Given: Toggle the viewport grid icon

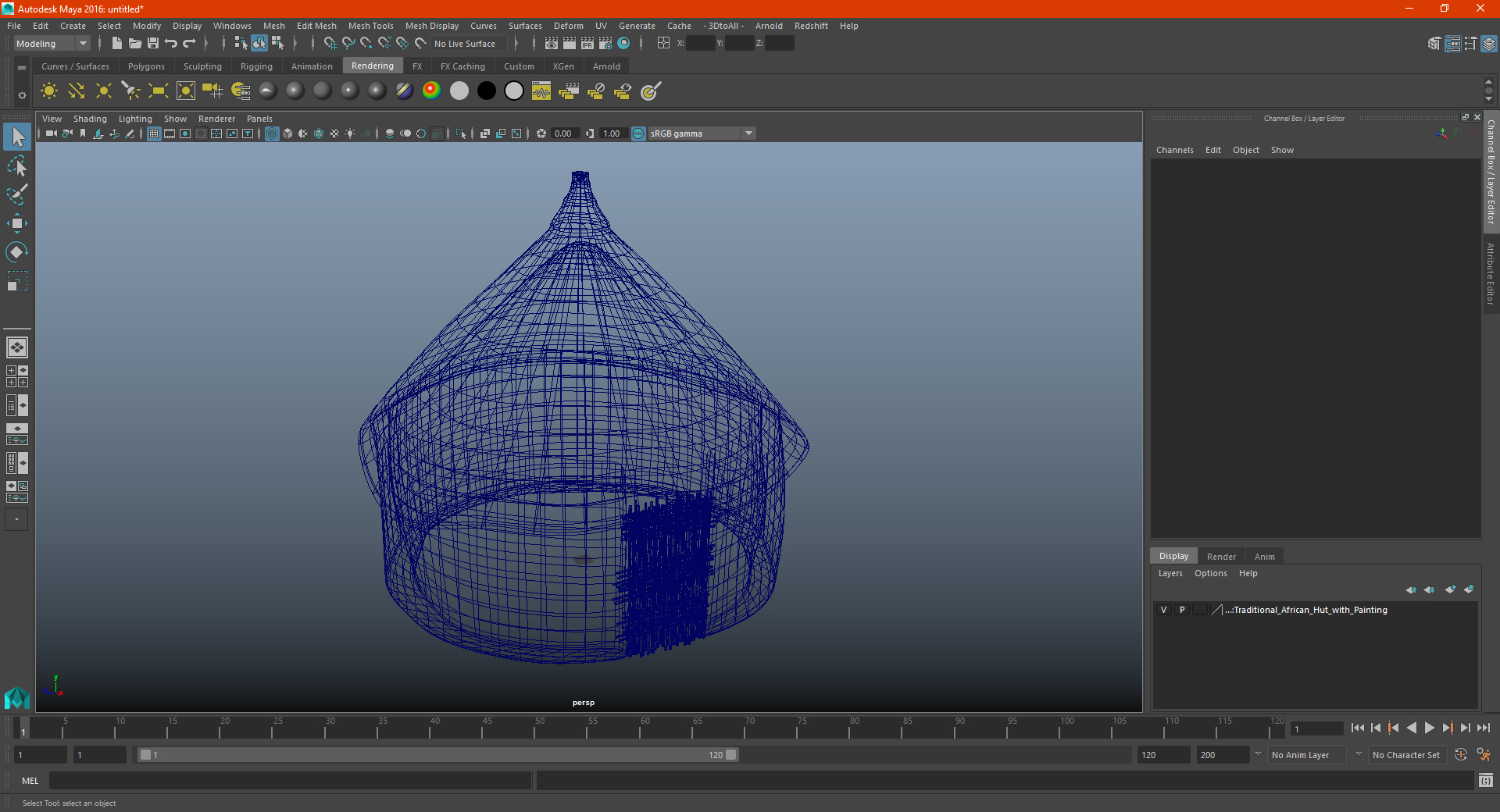Looking at the screenshot, I should (x=154, y=134).
